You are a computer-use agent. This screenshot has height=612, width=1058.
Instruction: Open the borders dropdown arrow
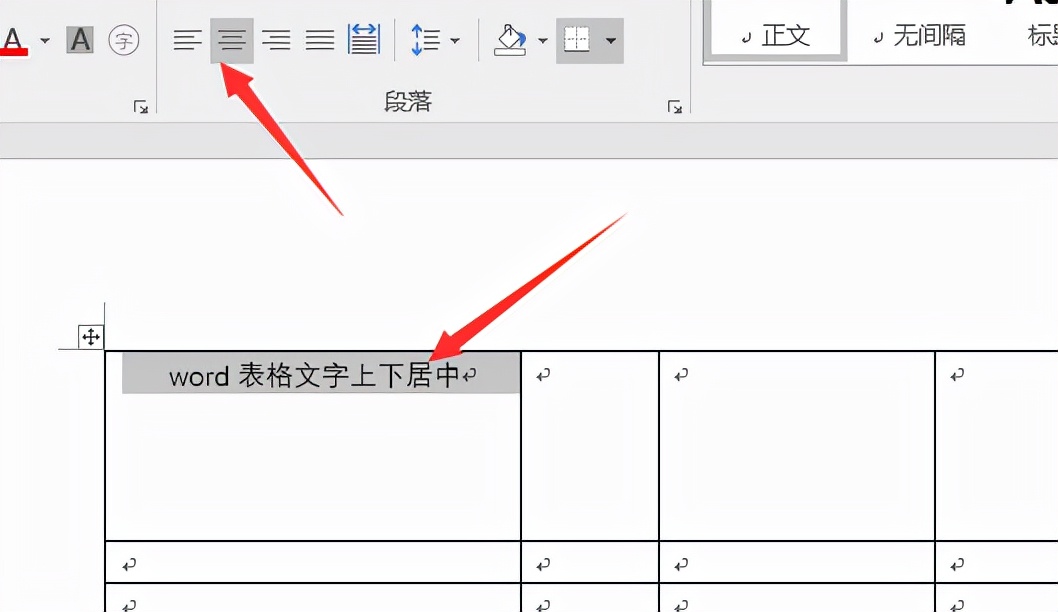click(x=608, y=40)
